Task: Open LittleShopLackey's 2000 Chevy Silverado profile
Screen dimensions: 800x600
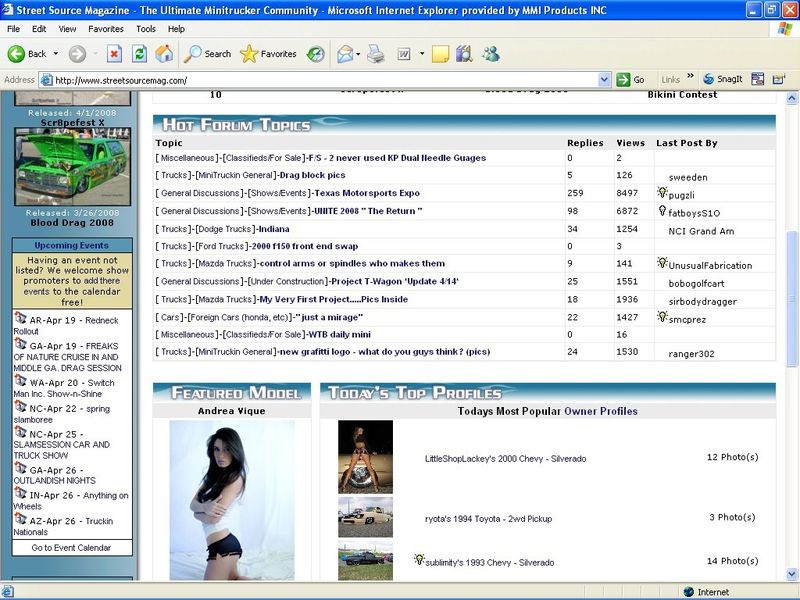Action: tap(505, 459)
